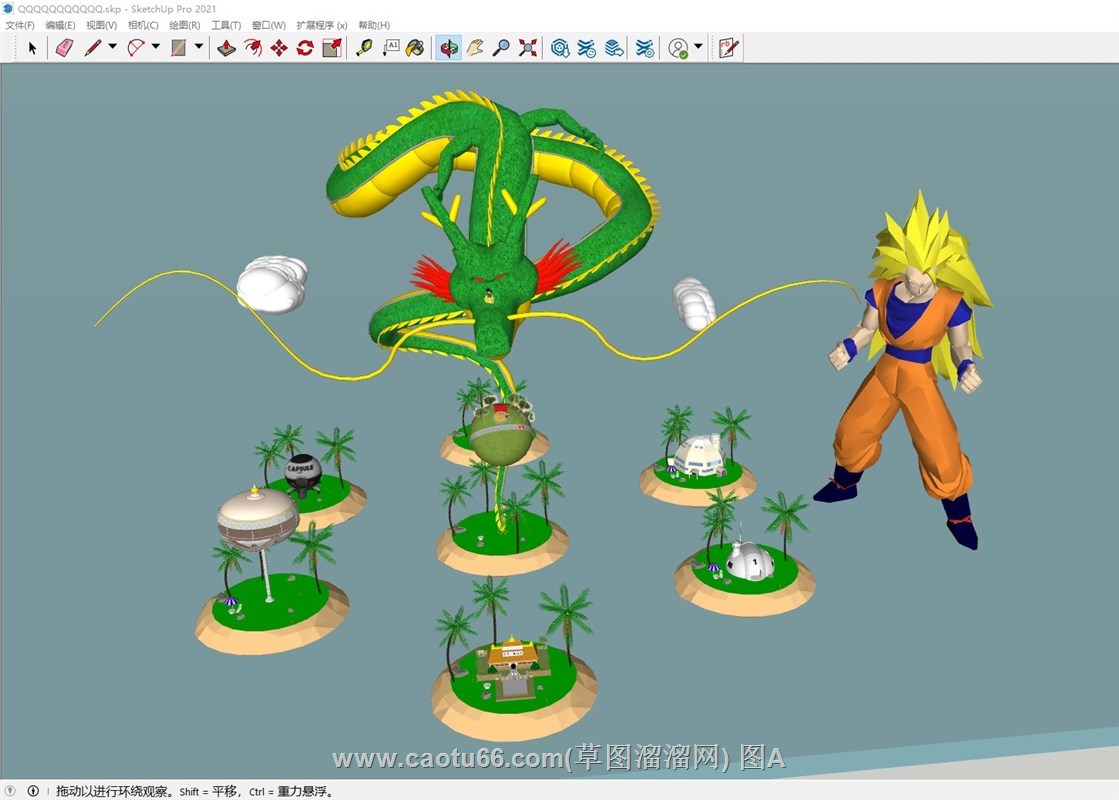
Task: Select the Scale tool
Action: tap(332, 49)
